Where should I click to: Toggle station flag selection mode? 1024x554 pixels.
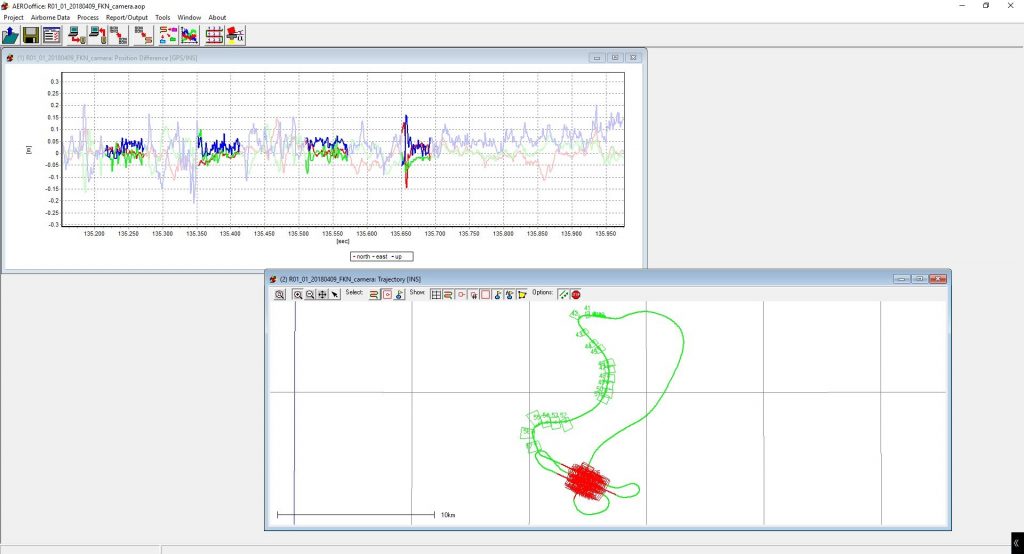[x=399, y=295]
